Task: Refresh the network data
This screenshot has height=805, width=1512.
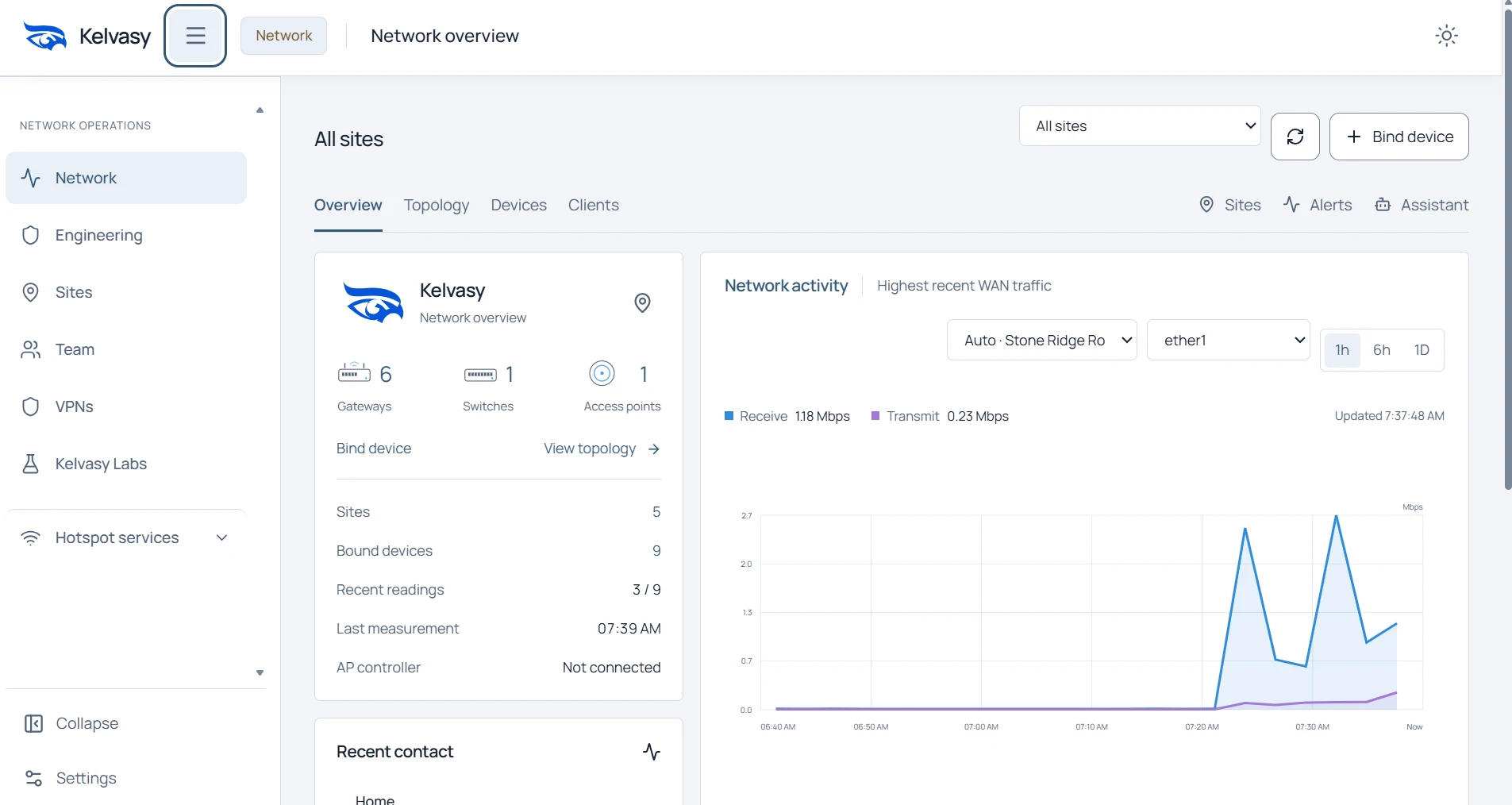Action: coord(1295,137)
